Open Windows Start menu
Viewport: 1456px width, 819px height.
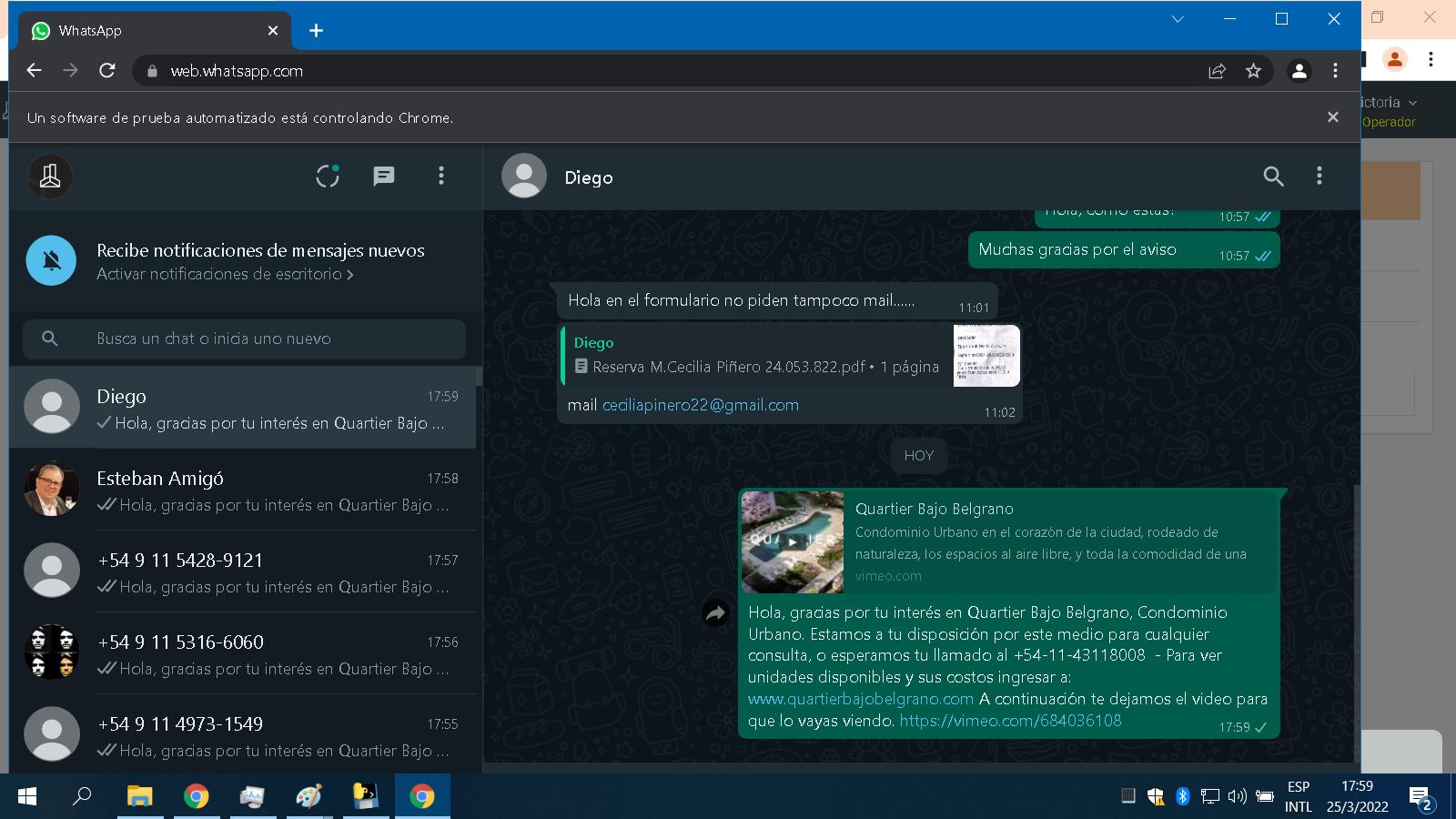(27, 796)
